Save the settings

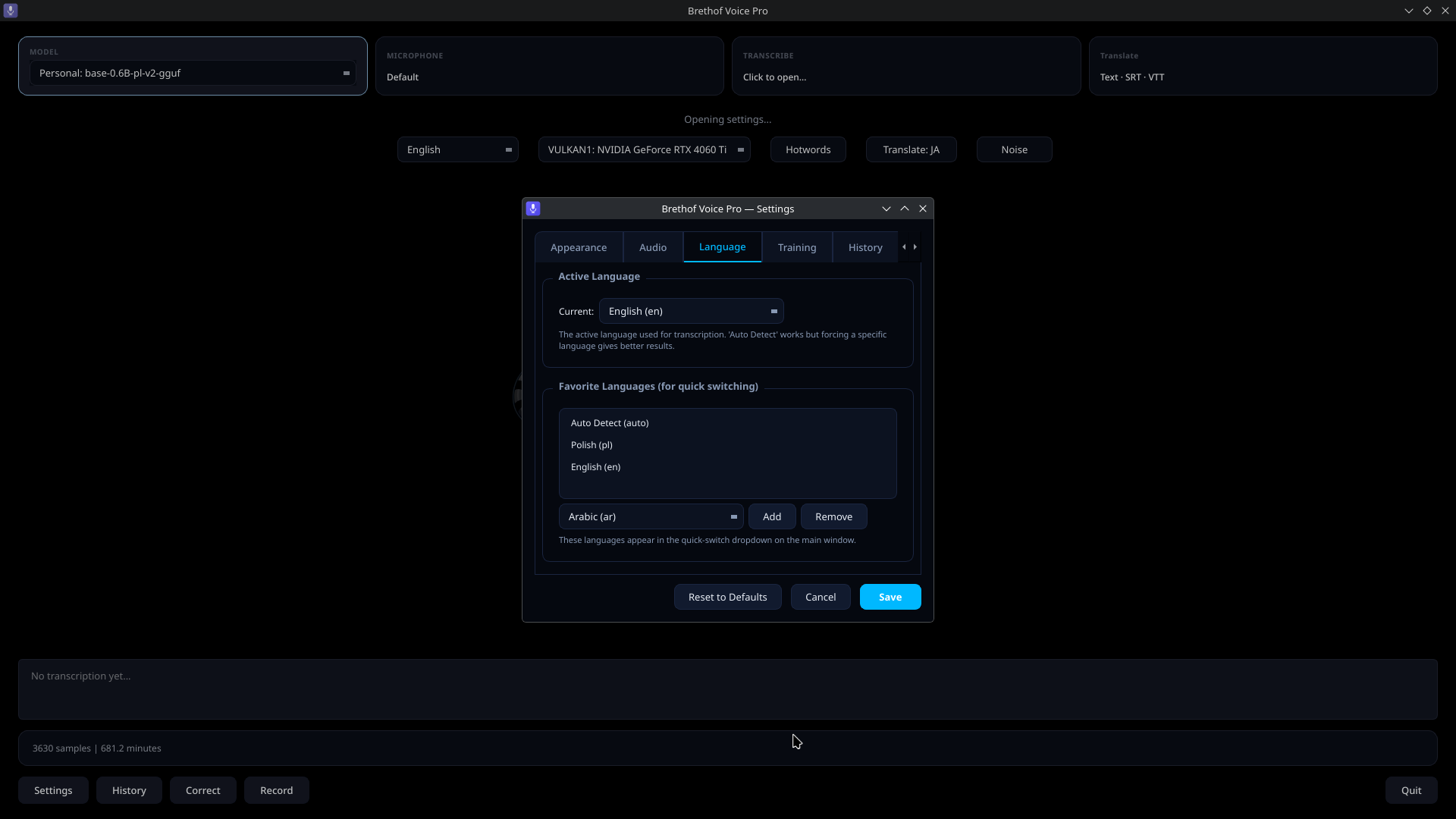pyautogui.click(x=890, y=597)
